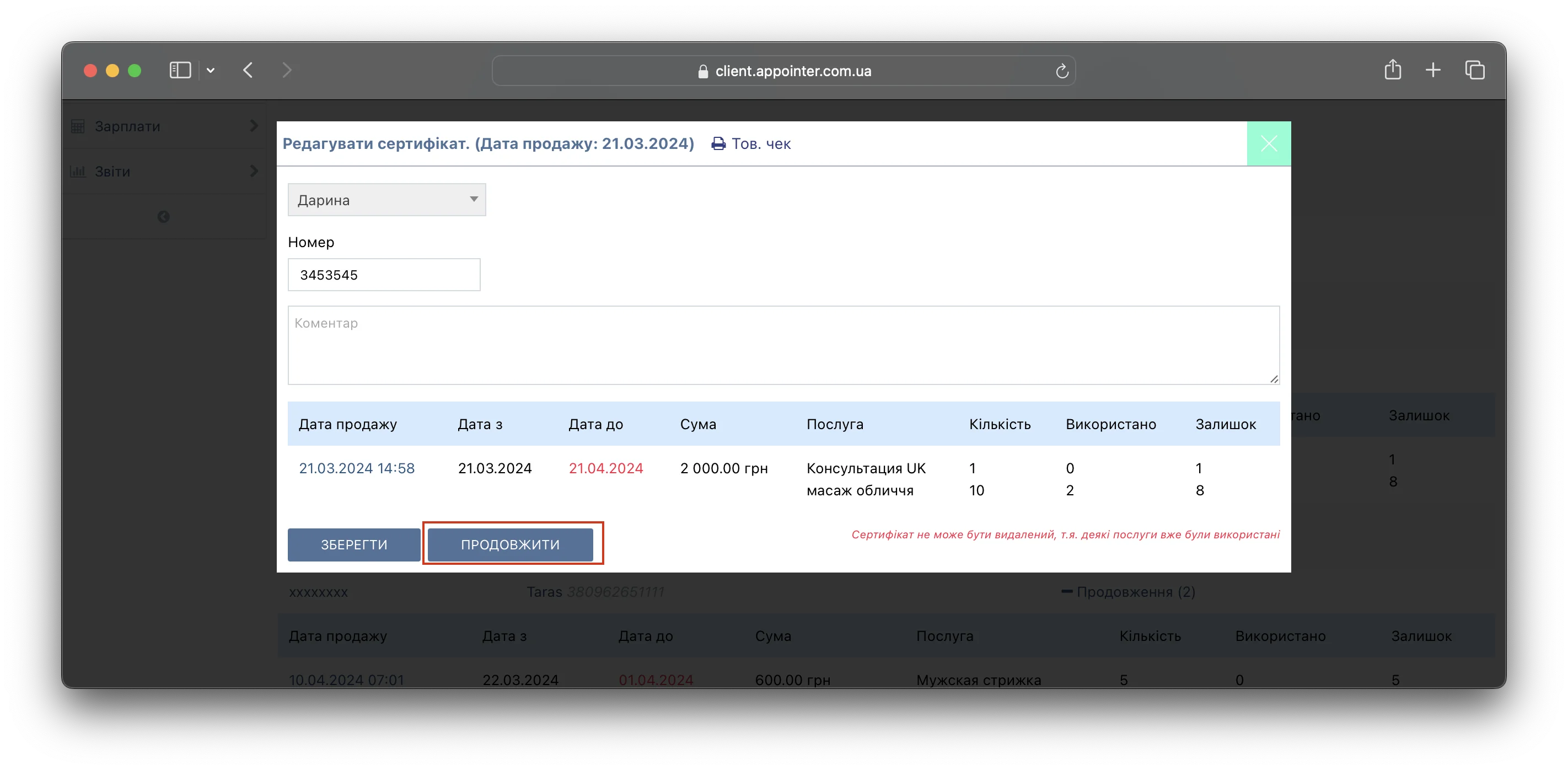Click the Залишок column header in dialog
Viewport: 1568px width, 770px height.
(1225, 424)
